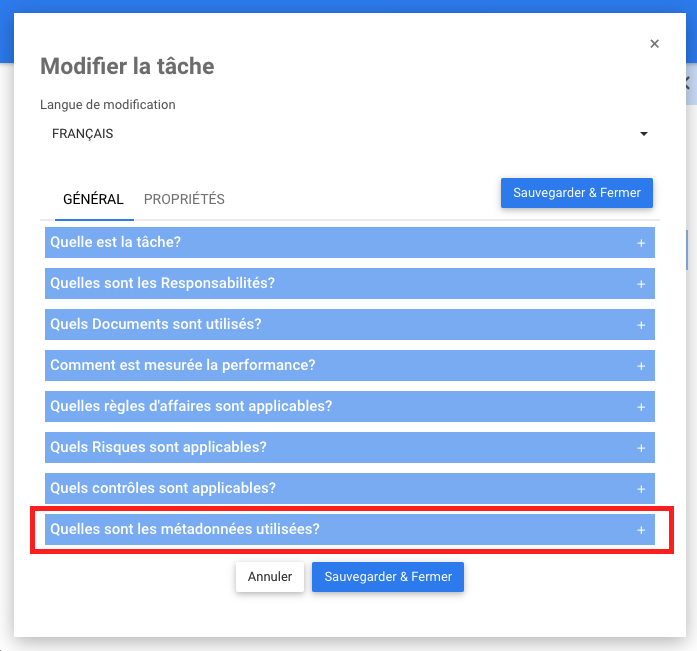Close the Modifier la tâche dialog
Image resolution: width=697 pixels, height=651 pixels.
point(654,44)
